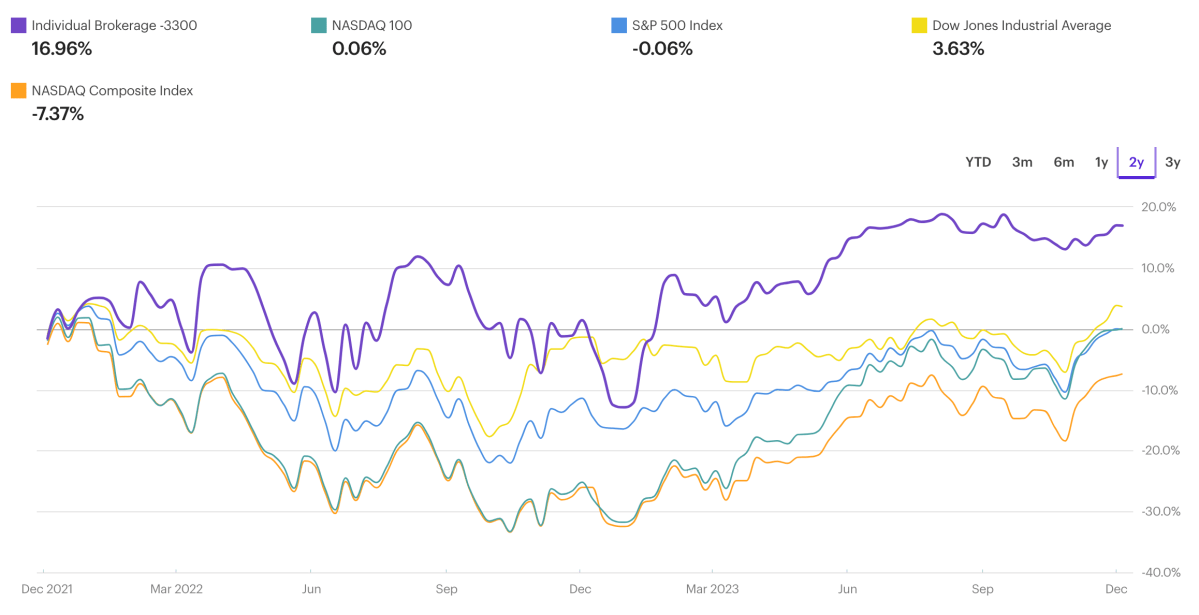The width and height of the screenshot is (1199, 615).
Task: Click the S&P 500 Index legend label
Action: pyautogui.click(x=677, y=25)
